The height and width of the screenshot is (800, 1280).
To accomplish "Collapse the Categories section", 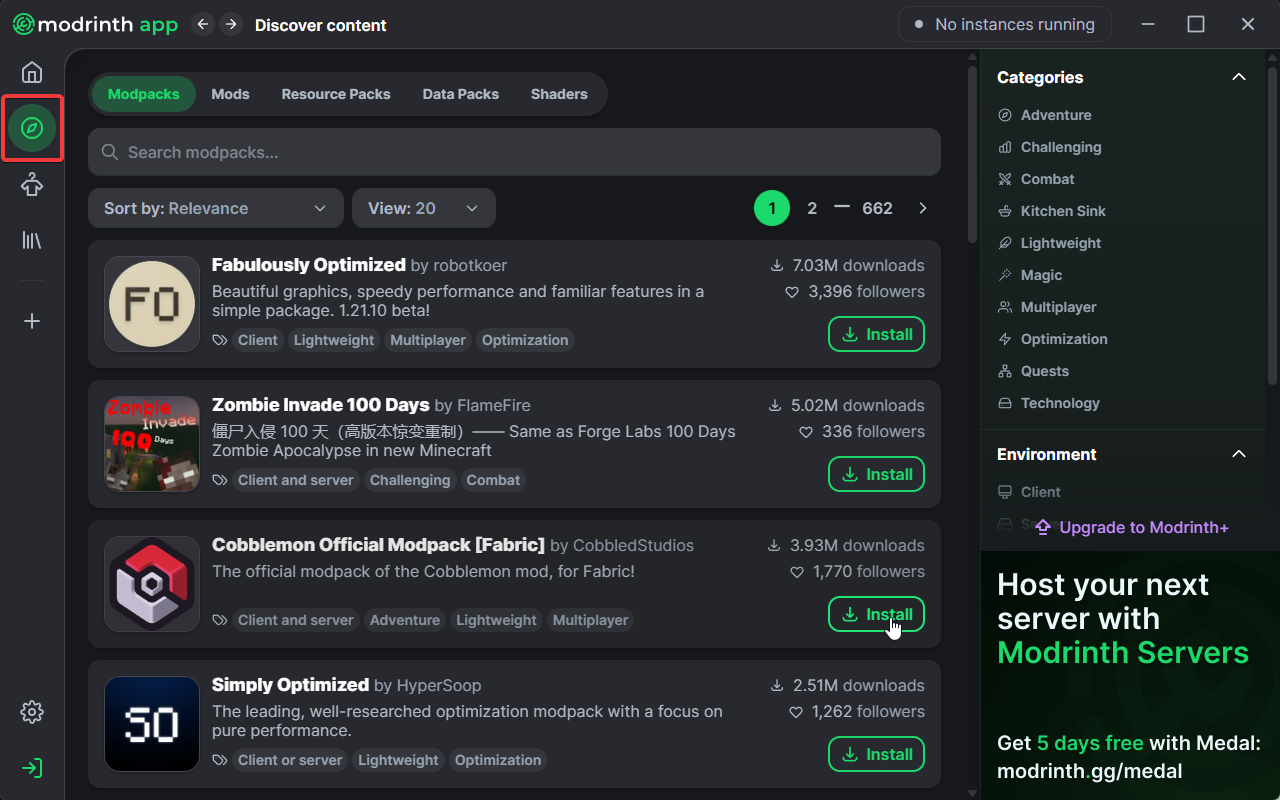I will [x=1239, y=77].
